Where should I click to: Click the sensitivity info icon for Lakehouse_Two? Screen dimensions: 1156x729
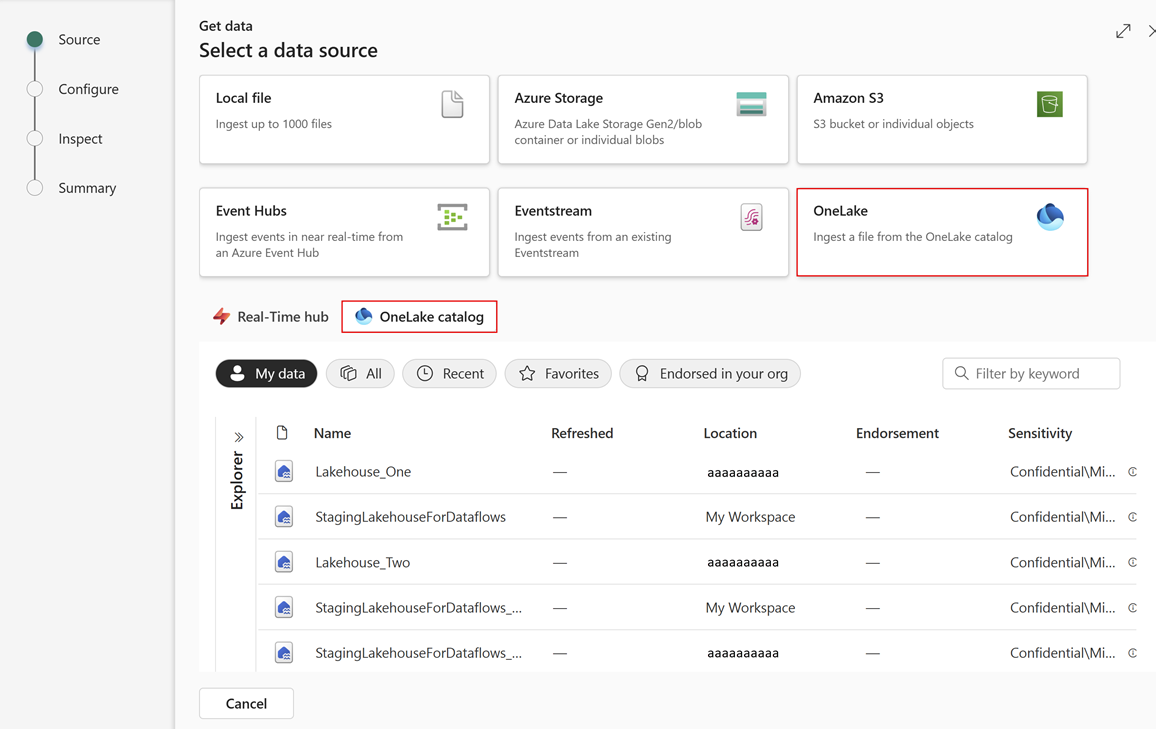coord(1132,562)
